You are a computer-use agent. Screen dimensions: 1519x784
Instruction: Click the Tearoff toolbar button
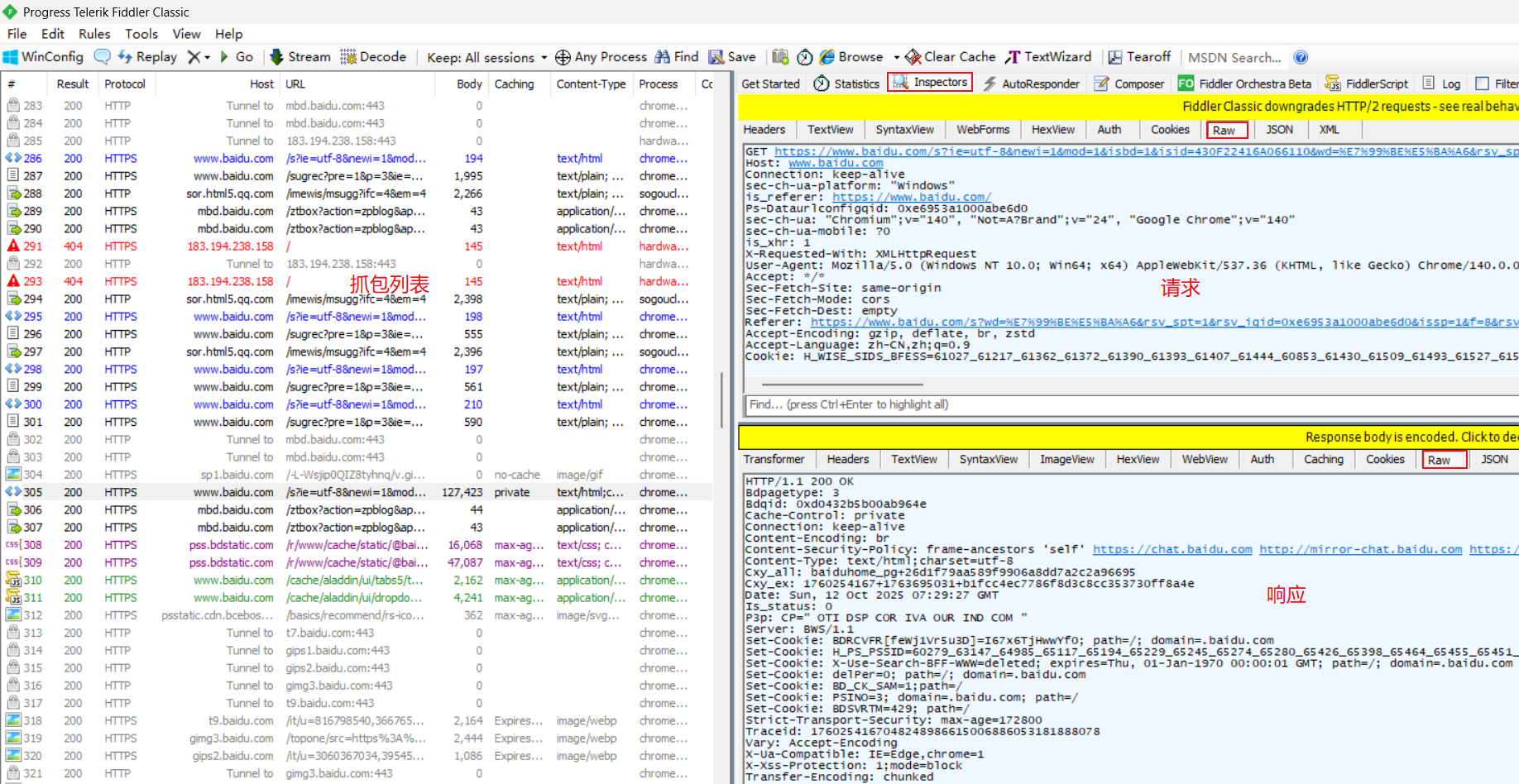coord(1139,57)
